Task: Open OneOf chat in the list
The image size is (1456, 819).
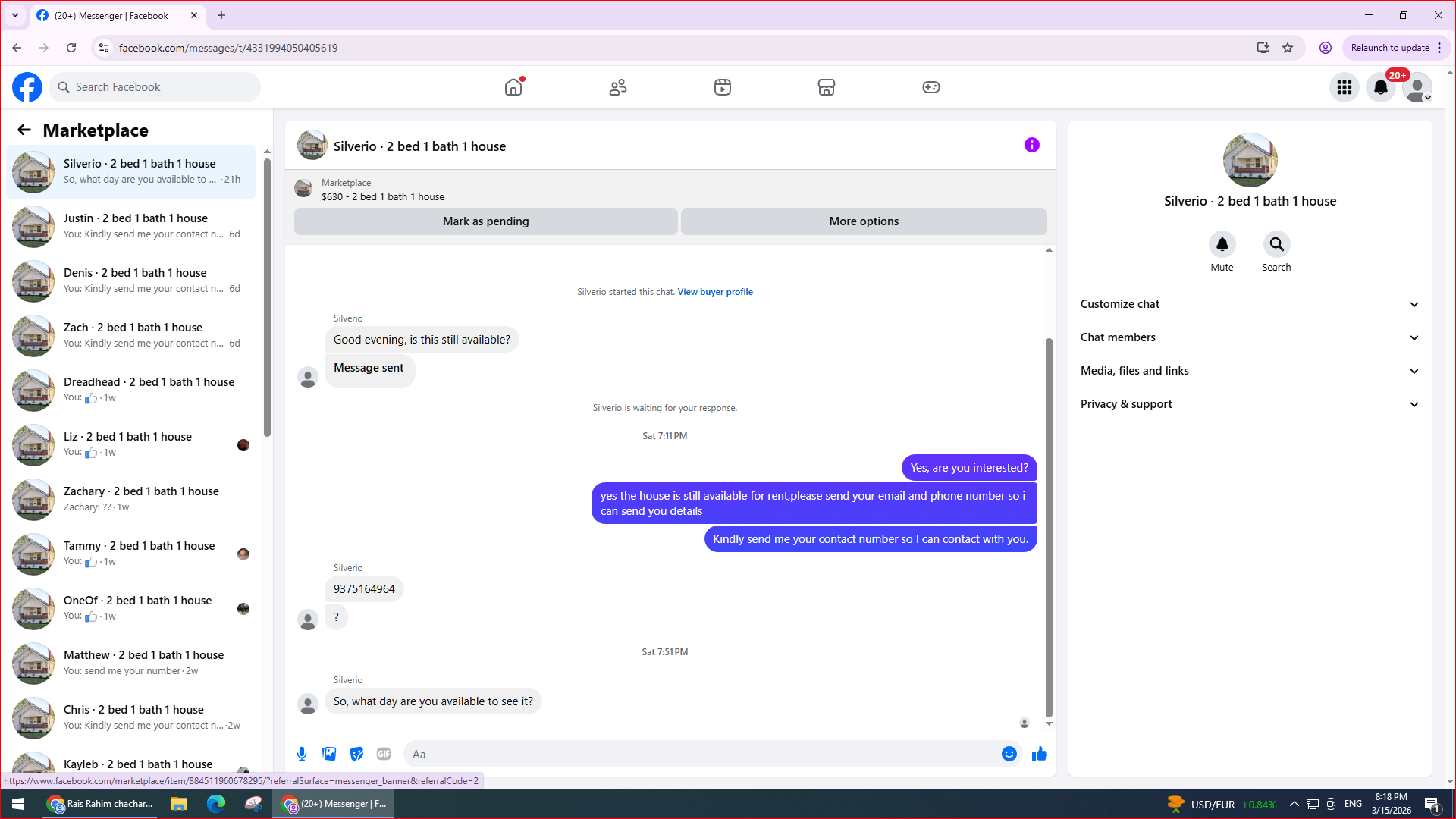Action: coord(131,609)
